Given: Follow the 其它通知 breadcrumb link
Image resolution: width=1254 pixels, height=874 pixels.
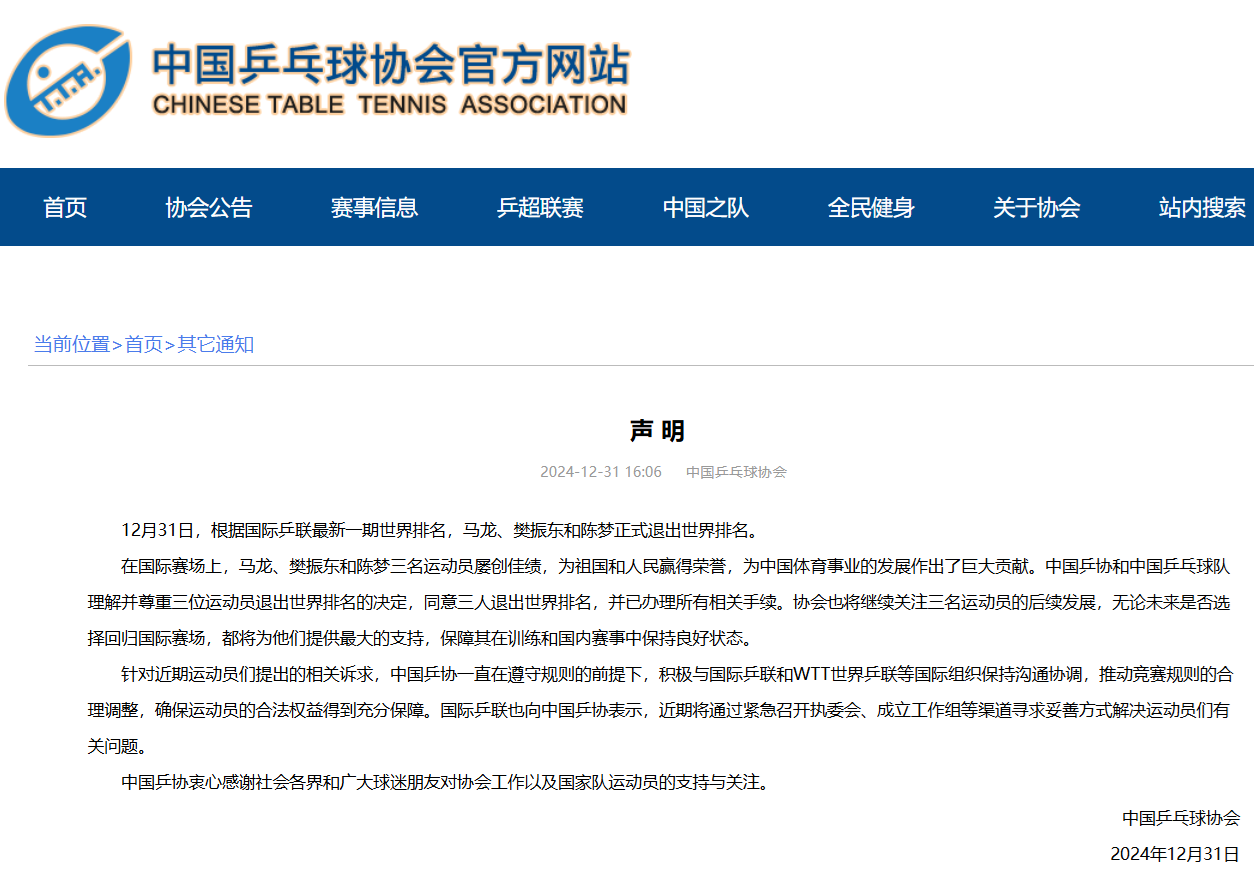Looking at the screenshot, I should pos(216,344).
